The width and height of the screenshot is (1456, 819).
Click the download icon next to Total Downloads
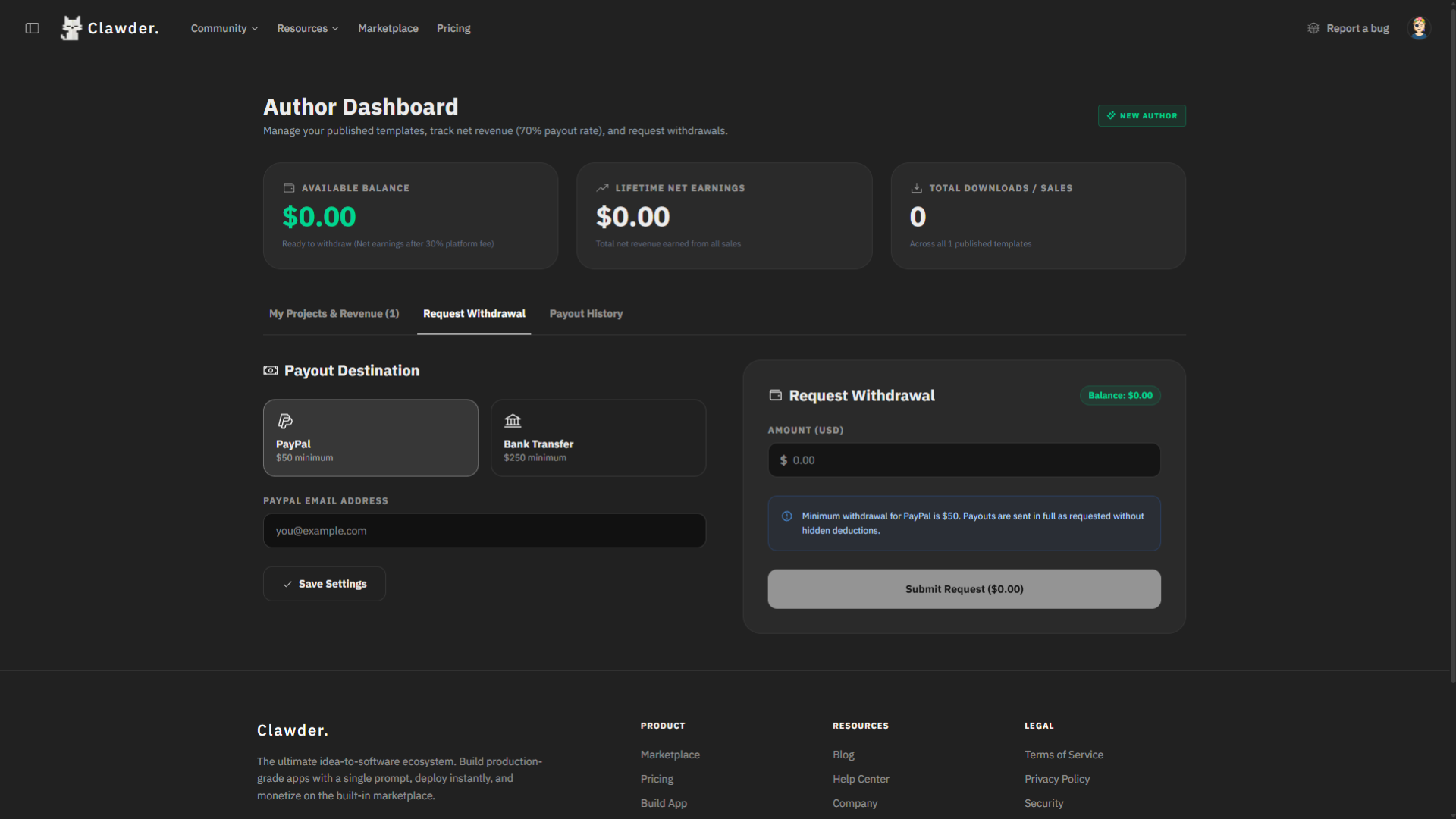pos(916,188)
